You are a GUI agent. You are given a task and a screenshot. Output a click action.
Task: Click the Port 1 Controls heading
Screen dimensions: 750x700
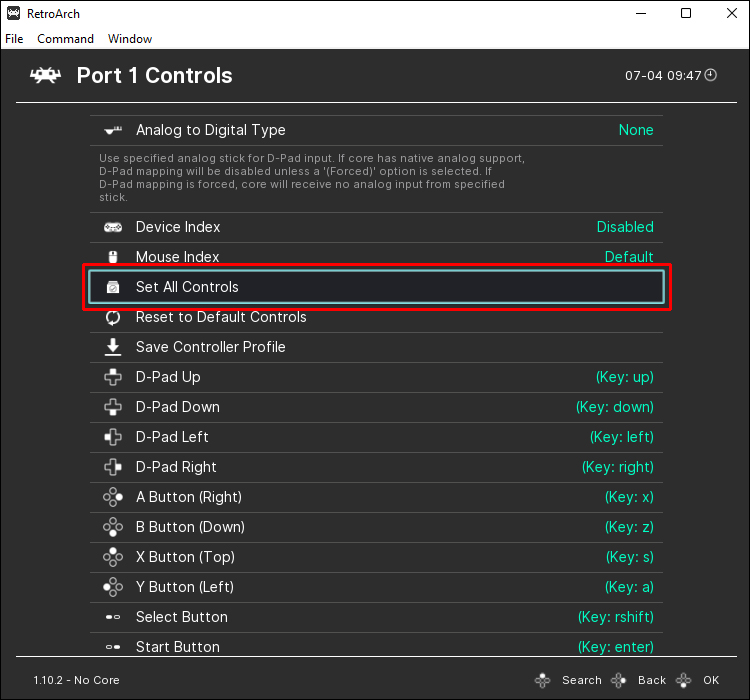pos(154,76)
